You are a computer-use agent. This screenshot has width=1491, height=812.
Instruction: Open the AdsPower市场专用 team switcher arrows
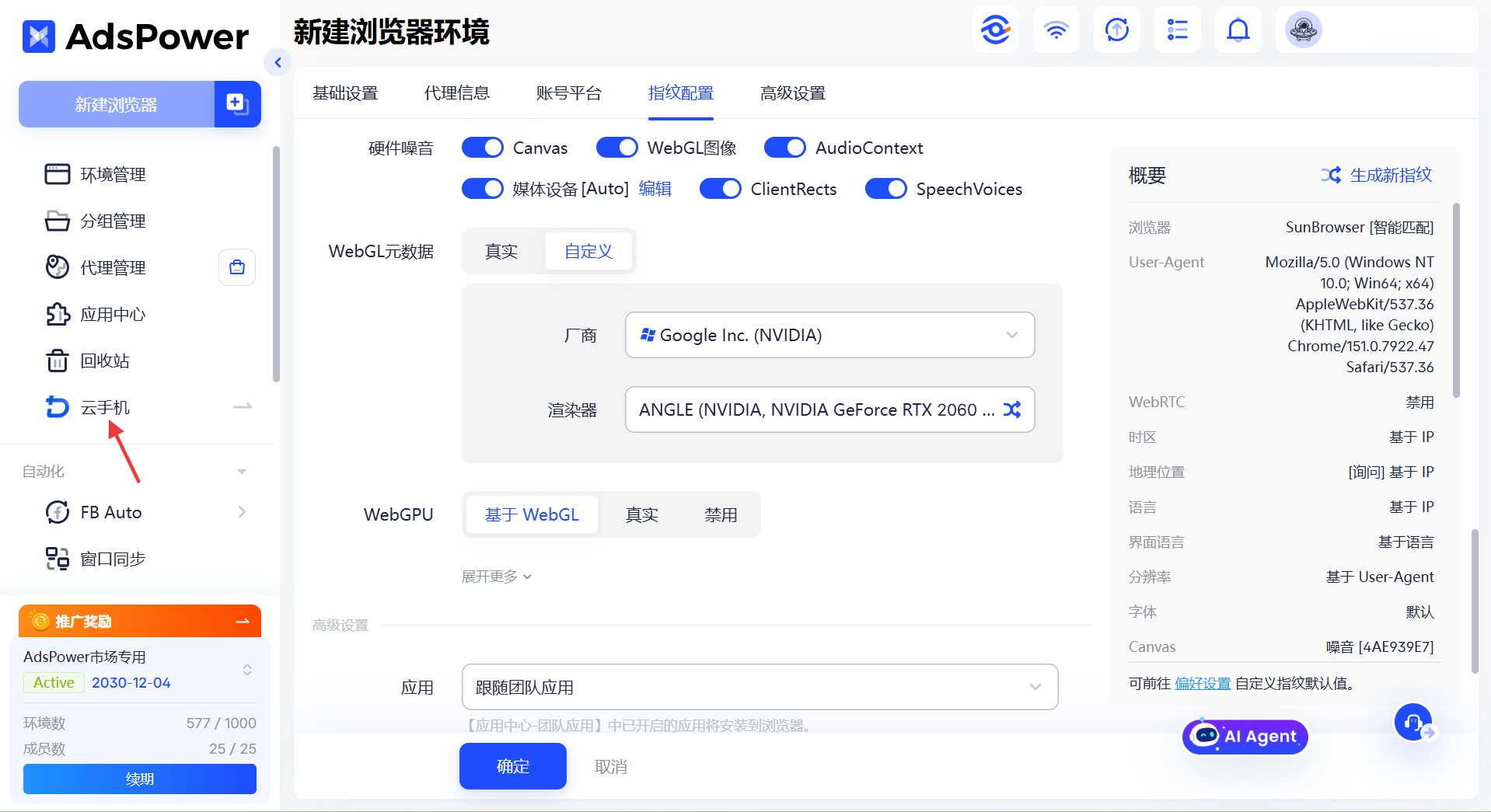246,670
